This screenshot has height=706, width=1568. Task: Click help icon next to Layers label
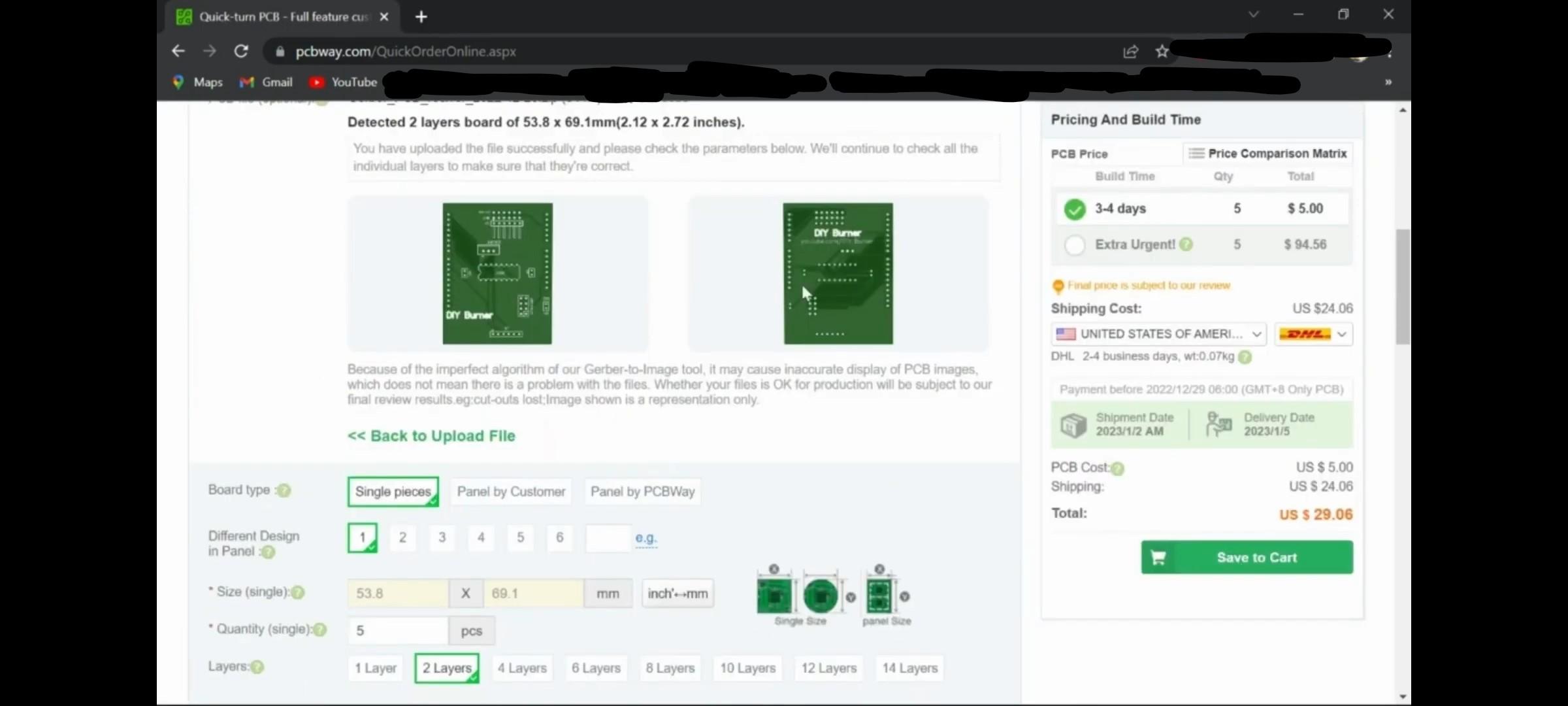tap(257, 667)
